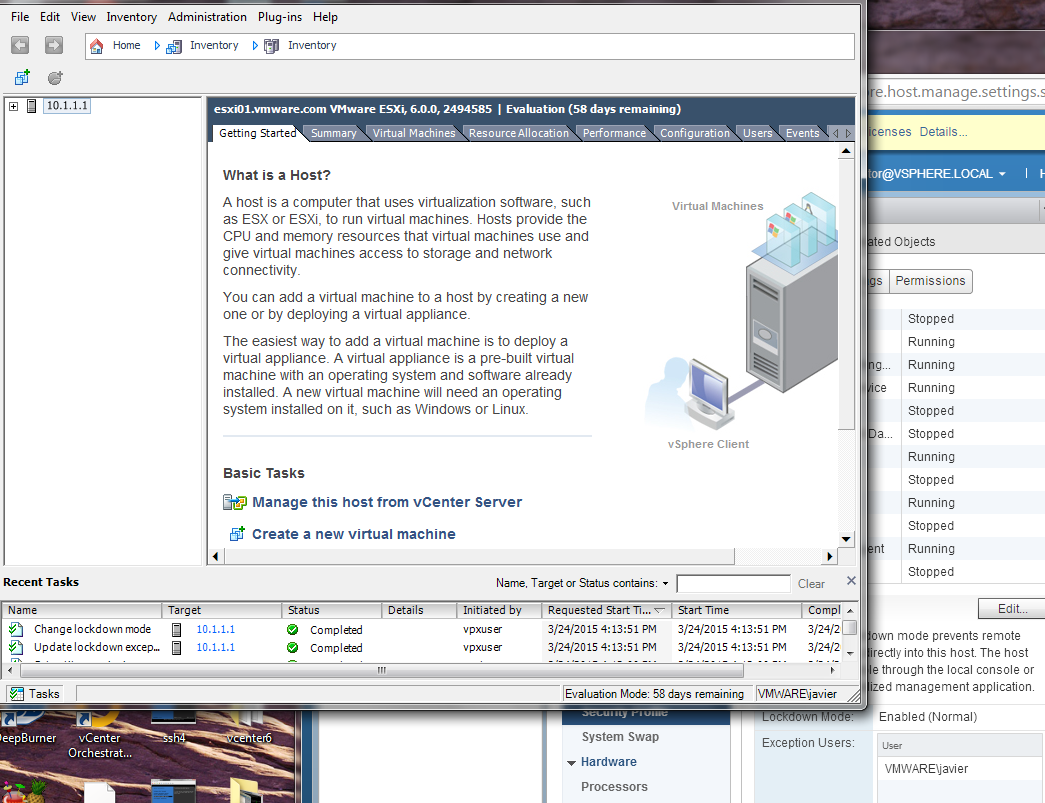Image resolution: width=1045 pixels, height=803 pixels.
Task: Click the Requested Start Time sort arrow
Action: pos(660,610)
